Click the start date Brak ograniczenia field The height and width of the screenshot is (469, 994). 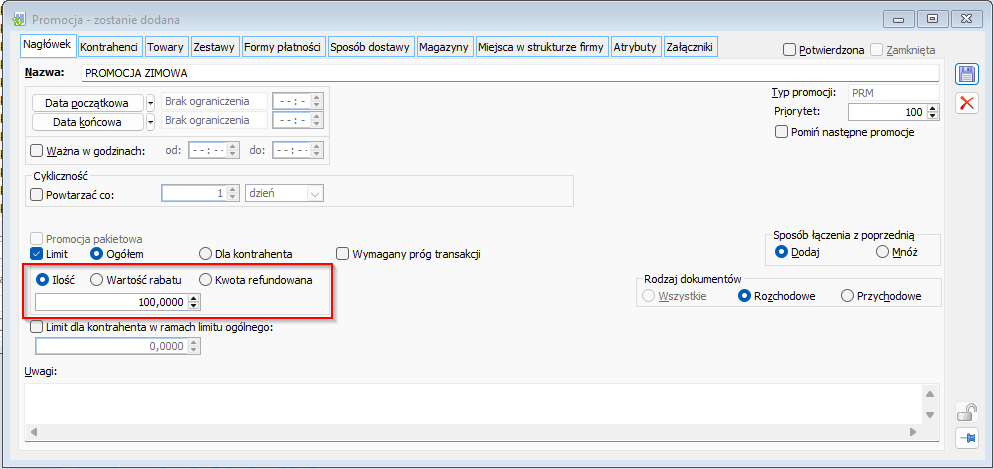(214, 101)
